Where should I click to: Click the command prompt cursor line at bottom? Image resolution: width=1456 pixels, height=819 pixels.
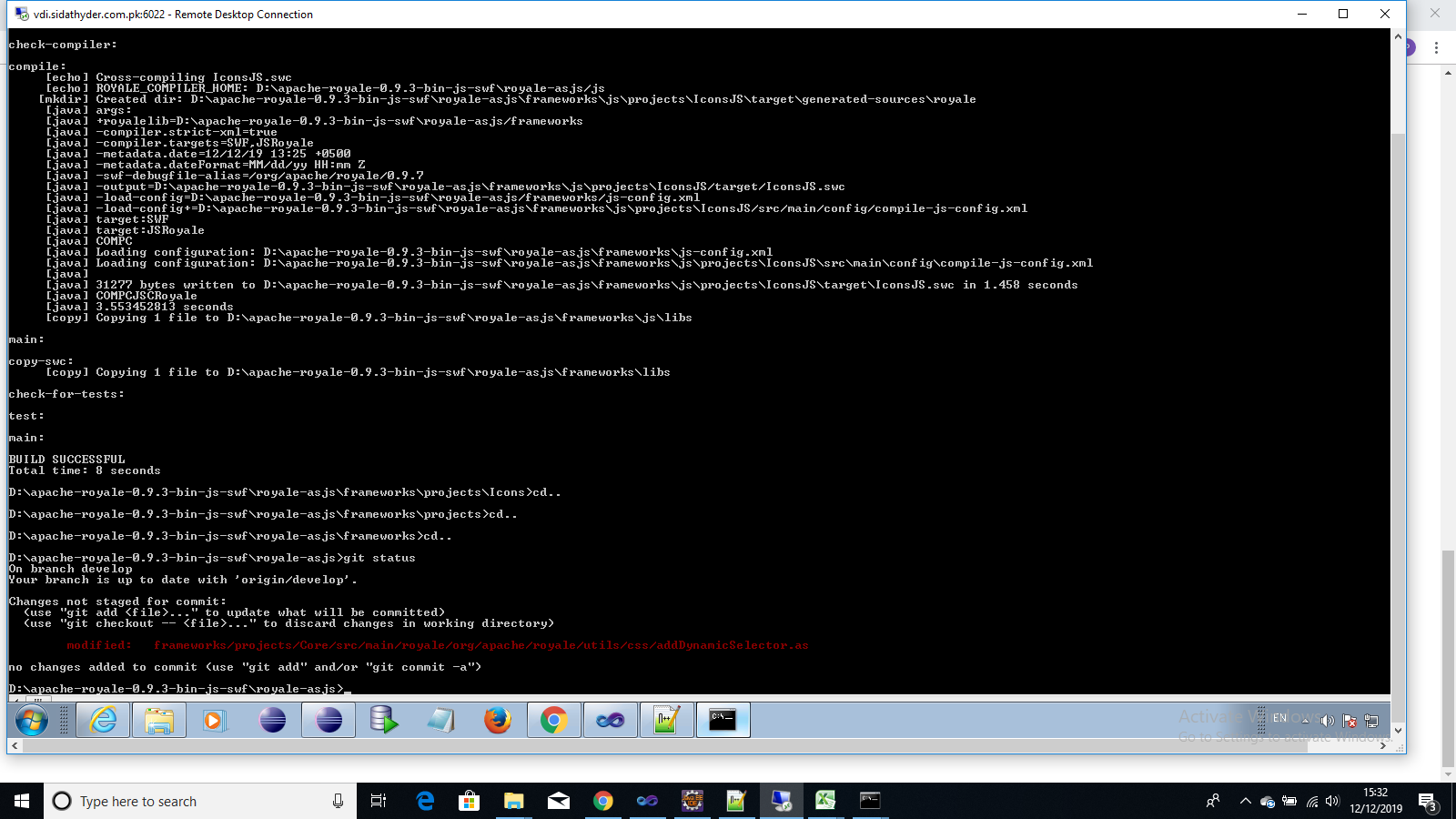coord(180,689)
